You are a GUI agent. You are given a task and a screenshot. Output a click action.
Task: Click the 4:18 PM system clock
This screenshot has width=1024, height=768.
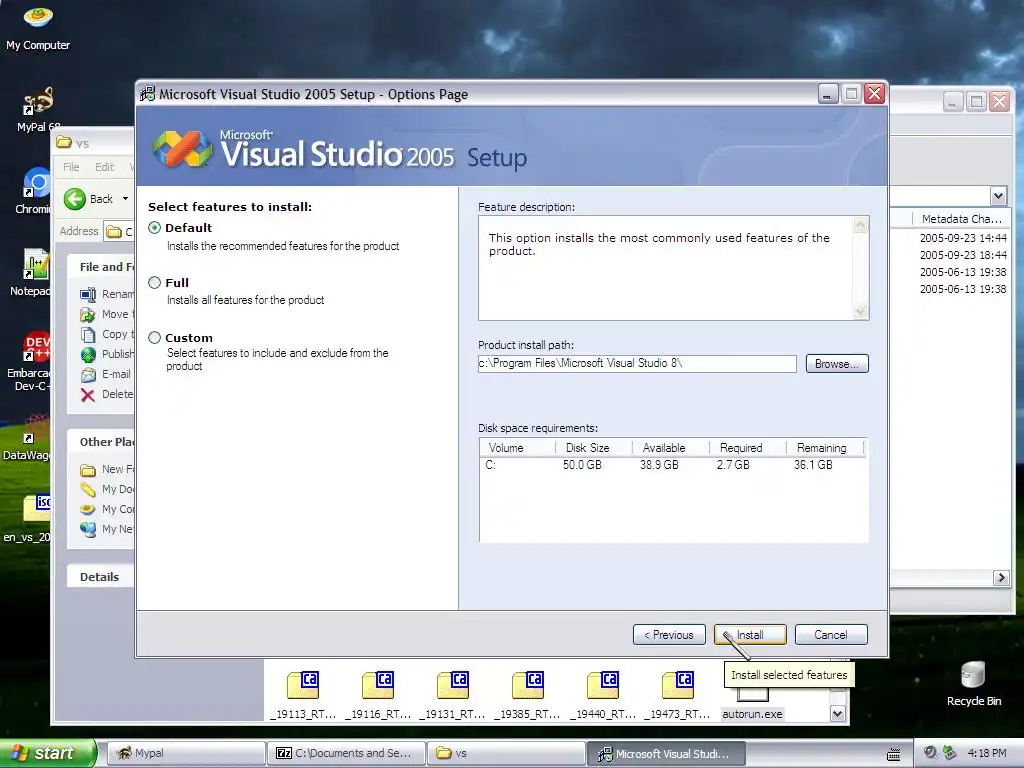coord(987,753)
